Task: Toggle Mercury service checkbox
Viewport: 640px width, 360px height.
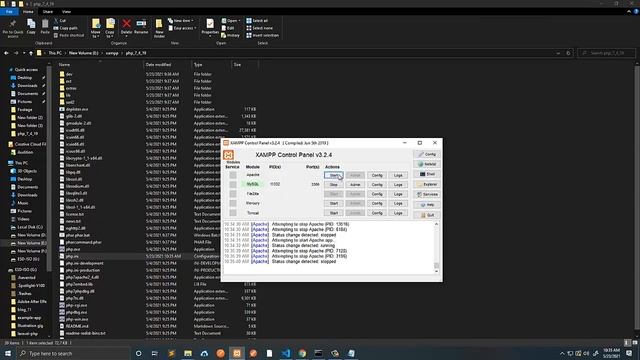Action: [x=233, y=203]
